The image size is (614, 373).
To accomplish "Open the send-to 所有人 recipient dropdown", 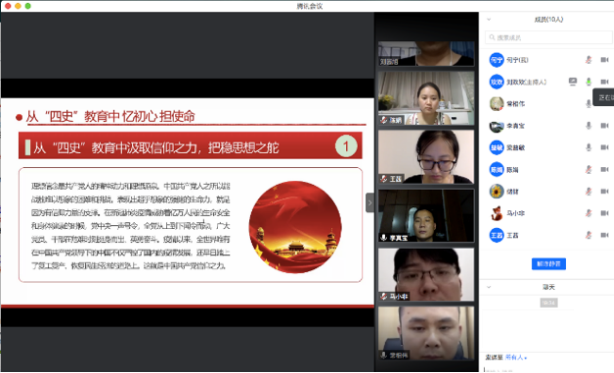I will coord(516,357).
